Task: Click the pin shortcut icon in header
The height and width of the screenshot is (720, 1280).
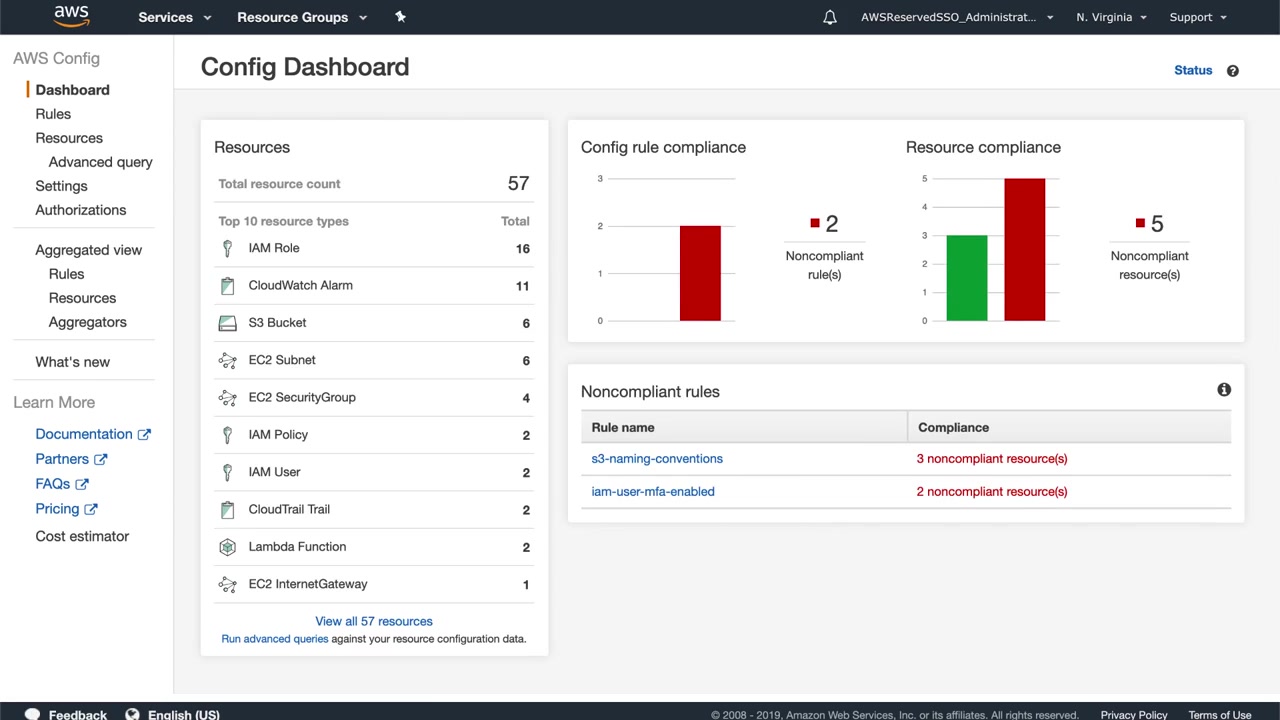Action: coord(400,17)
